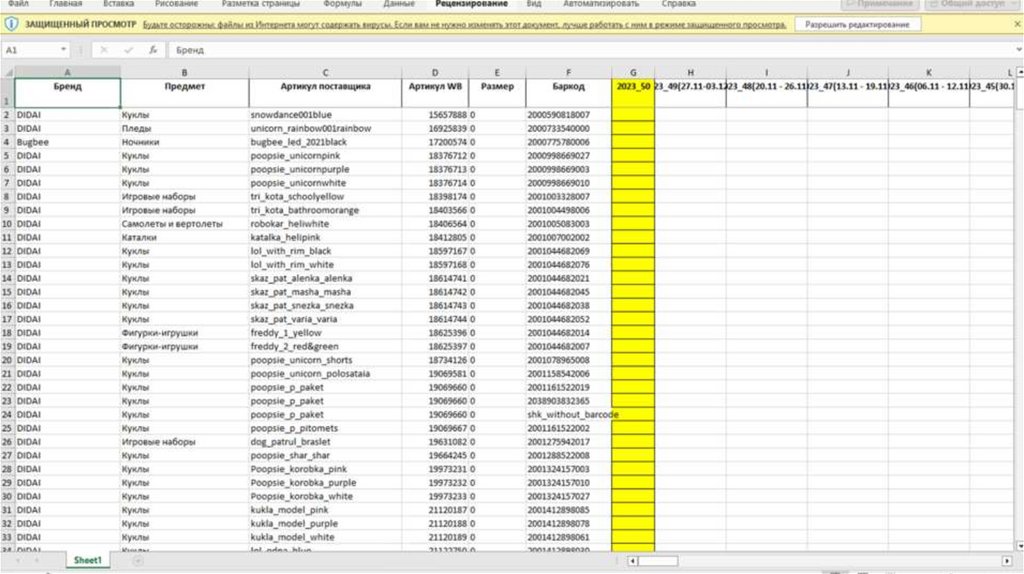
Task: Select column K header
Action: pyautogui.click(x=929, y=72)
